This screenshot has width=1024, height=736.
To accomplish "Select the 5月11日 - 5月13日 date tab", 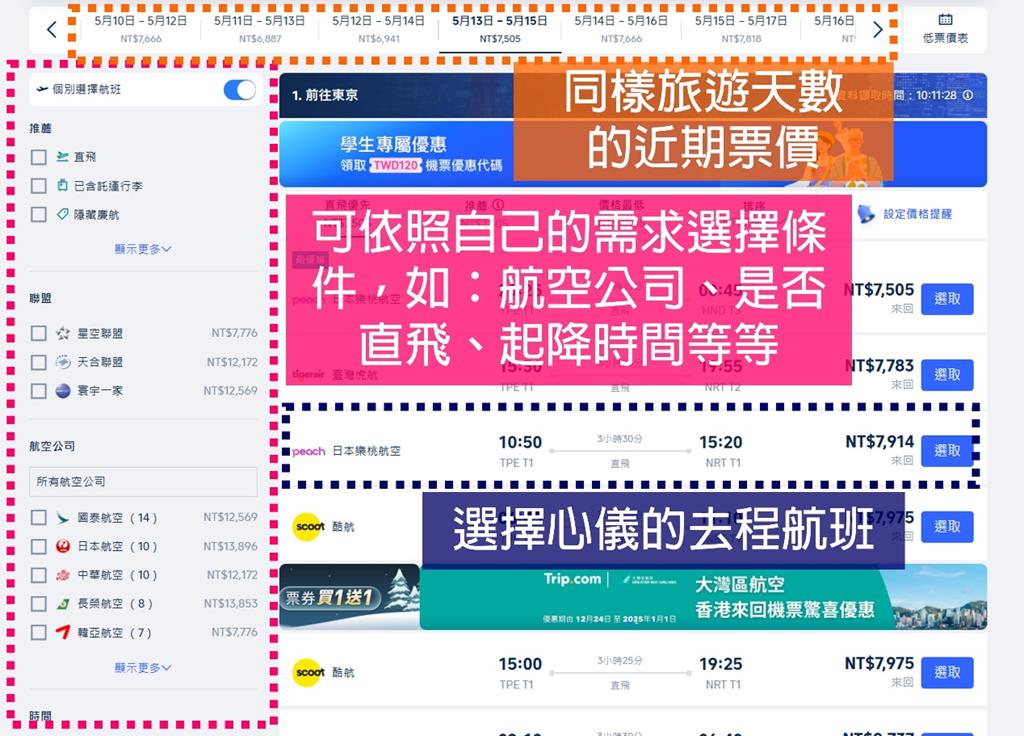I will [x=259, y=29].
